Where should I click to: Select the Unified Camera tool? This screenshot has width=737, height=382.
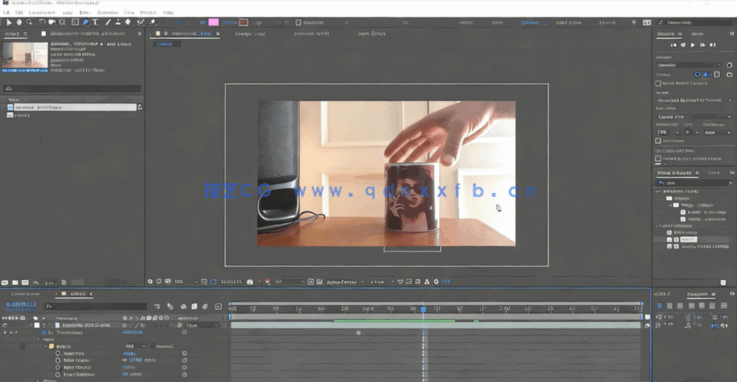coord(52,22)
